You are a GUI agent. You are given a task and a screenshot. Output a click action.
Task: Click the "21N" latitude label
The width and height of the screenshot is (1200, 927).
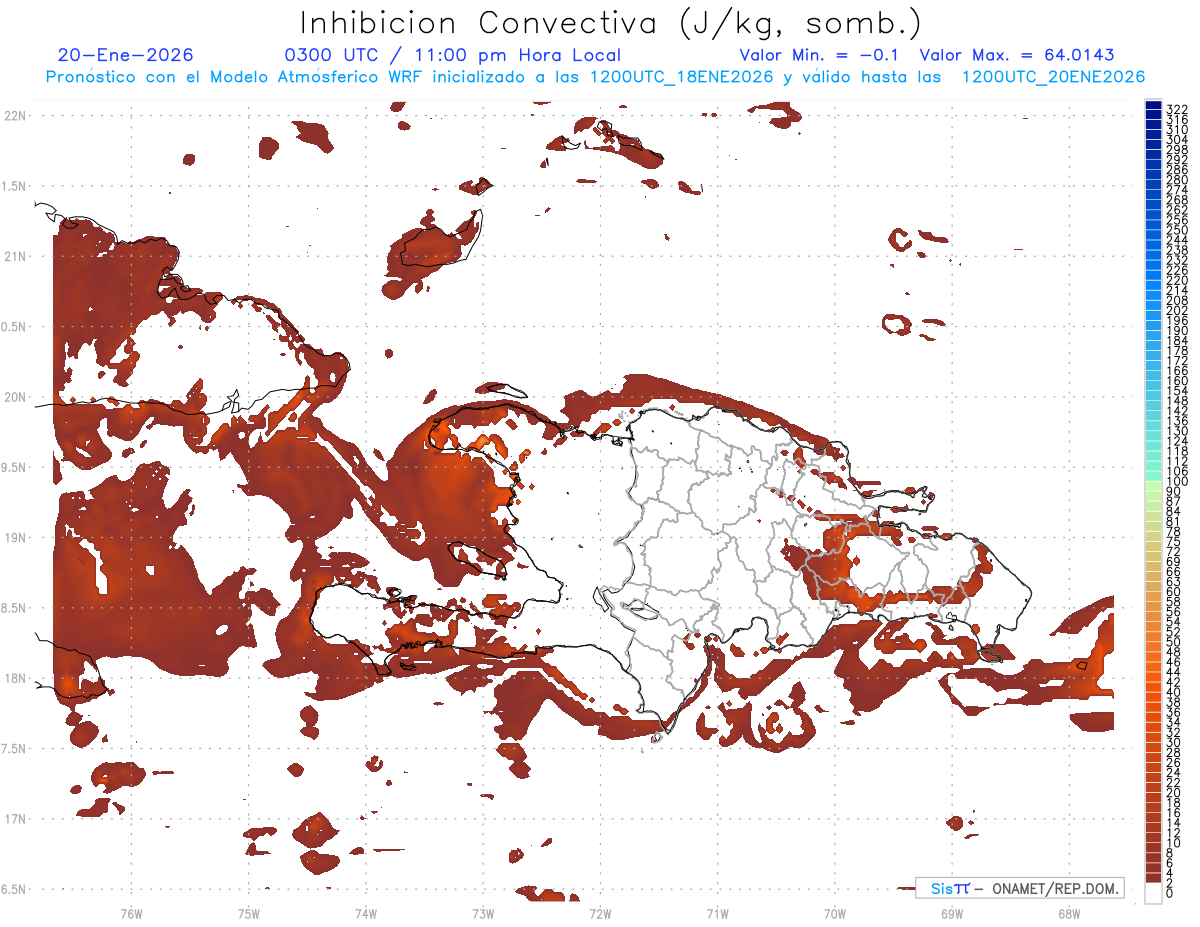pyautogui.click(x=14, y=256)
